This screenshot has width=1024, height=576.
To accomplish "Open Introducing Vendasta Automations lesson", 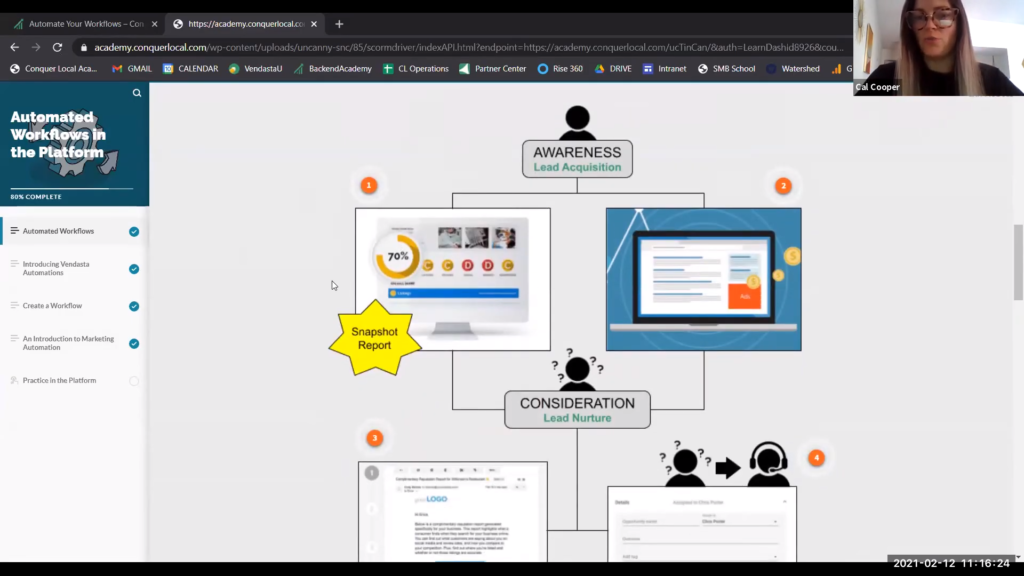I will pyautogui.click(x=56, y=268).
